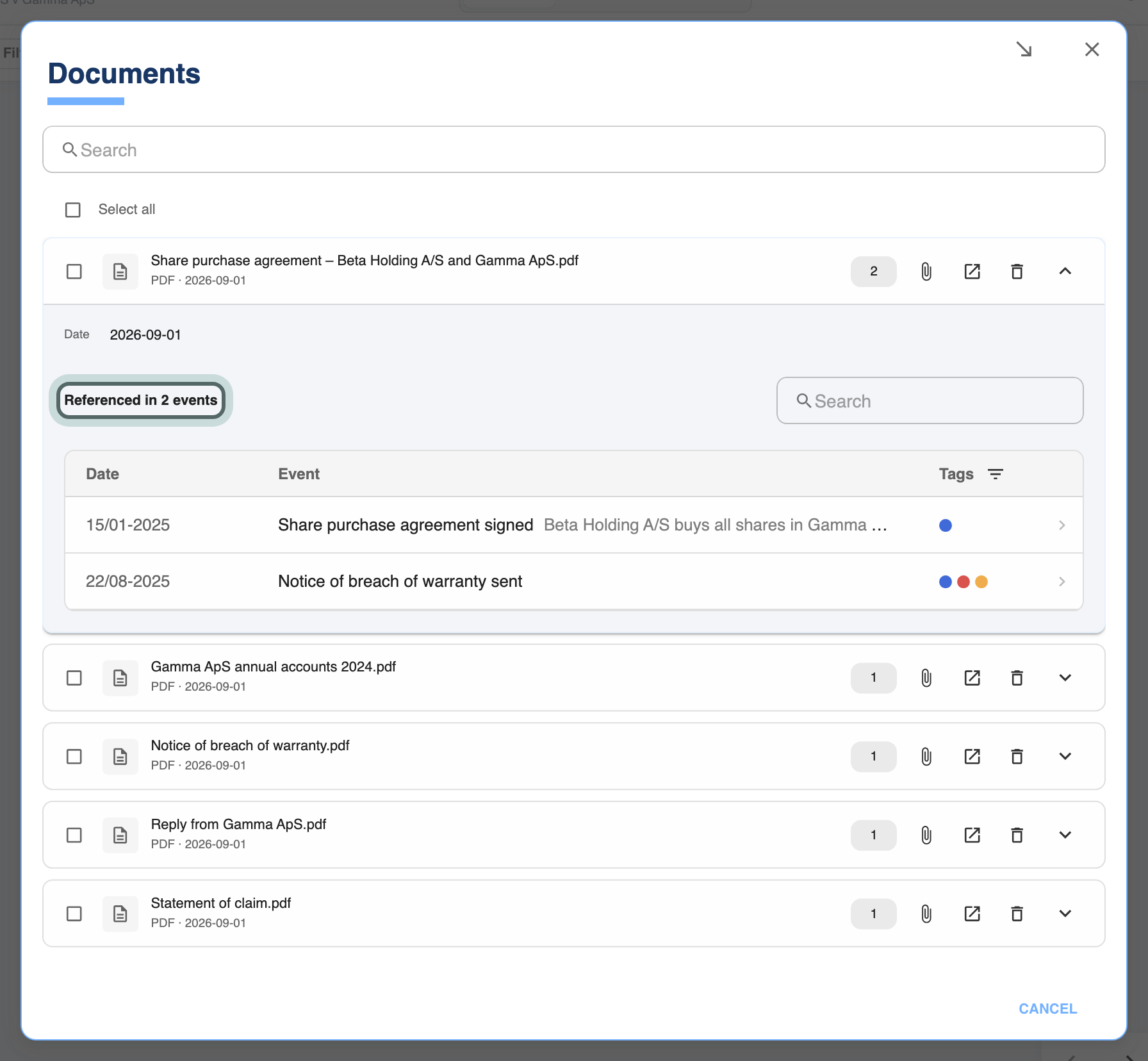The height and width of the screenshot is (1061, 1148).
Task: Click paperclip for Reply from Gamma ApS.pdf
Action: pyautogui.click(x=926, y=835)
